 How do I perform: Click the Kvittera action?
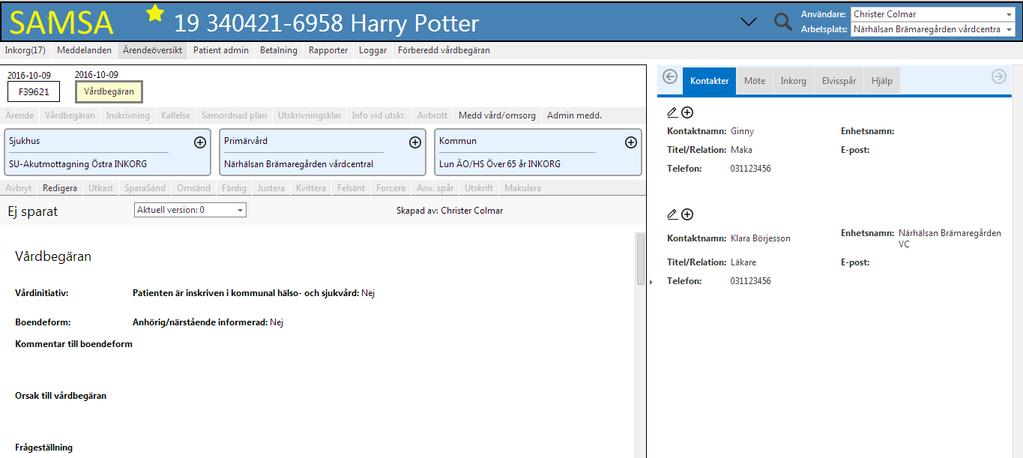(x=311, y=188)
